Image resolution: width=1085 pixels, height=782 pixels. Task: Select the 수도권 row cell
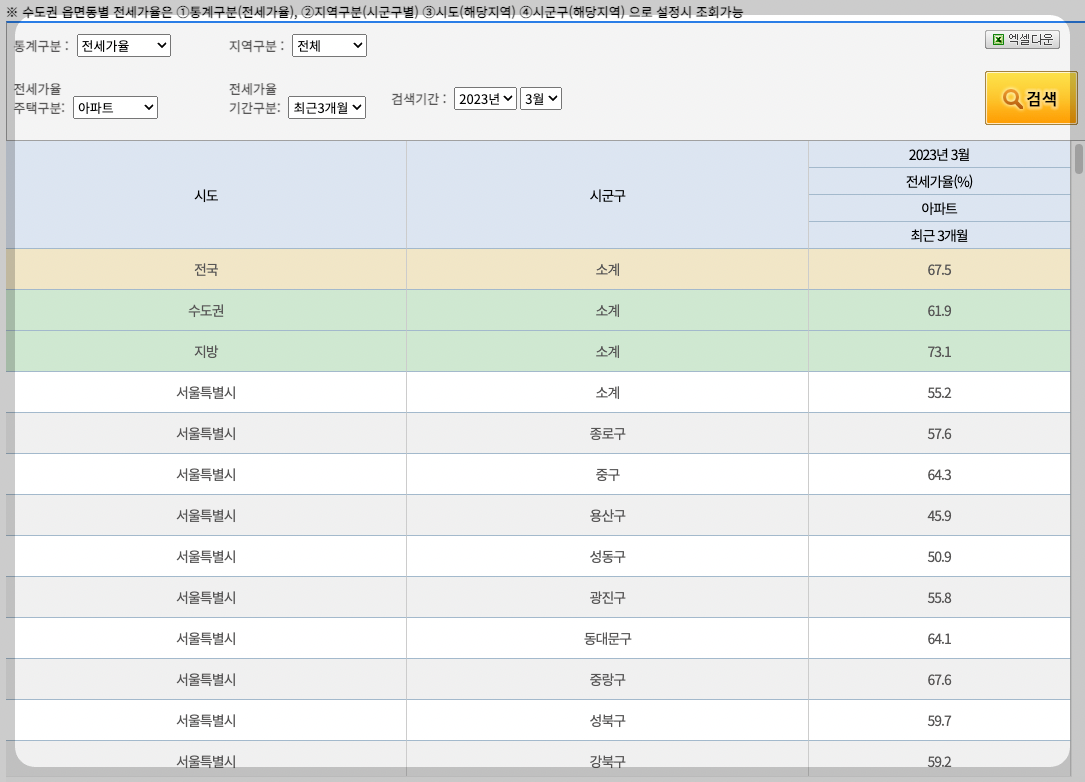(206, 310)
